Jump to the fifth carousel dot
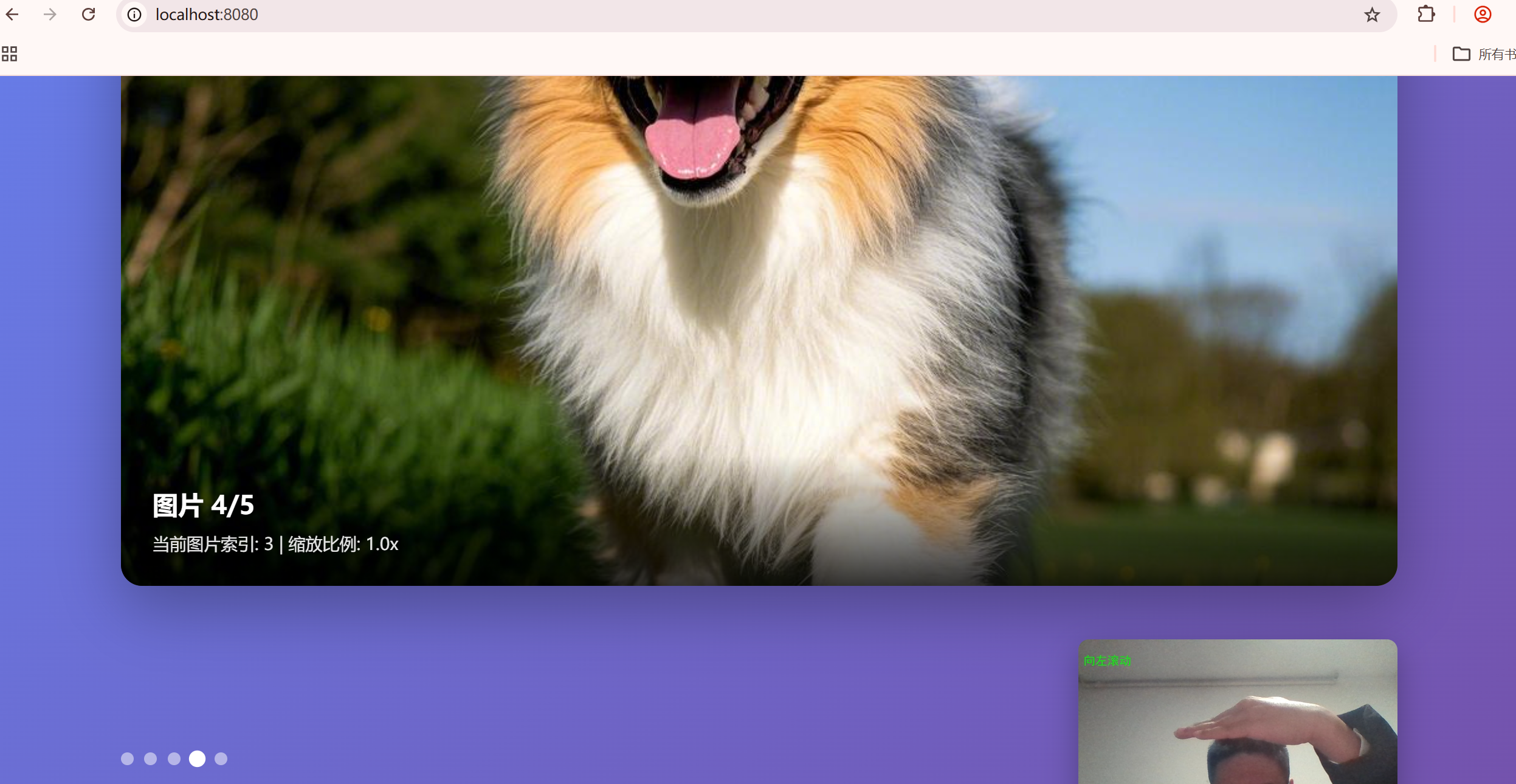 221,758
